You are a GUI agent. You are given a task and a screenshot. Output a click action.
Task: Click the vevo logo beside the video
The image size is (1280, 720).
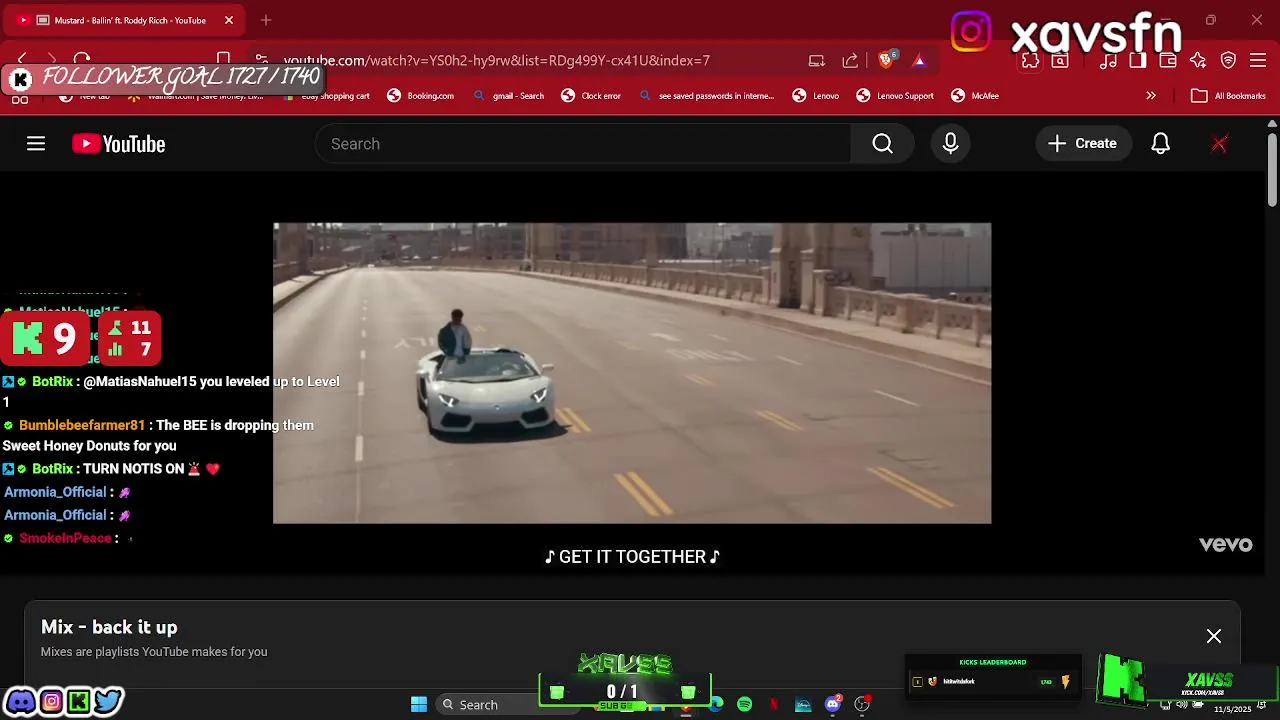[1225, 544]
